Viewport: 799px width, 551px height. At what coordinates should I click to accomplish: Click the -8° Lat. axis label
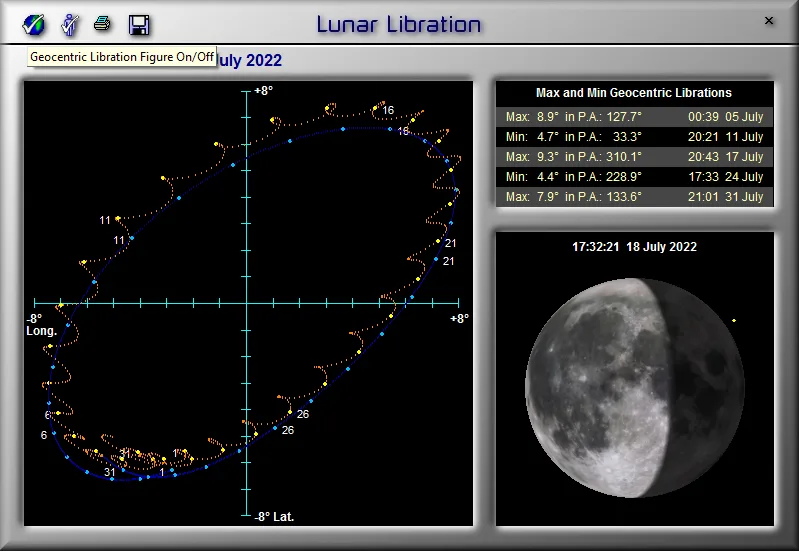(x=275, y=516)
